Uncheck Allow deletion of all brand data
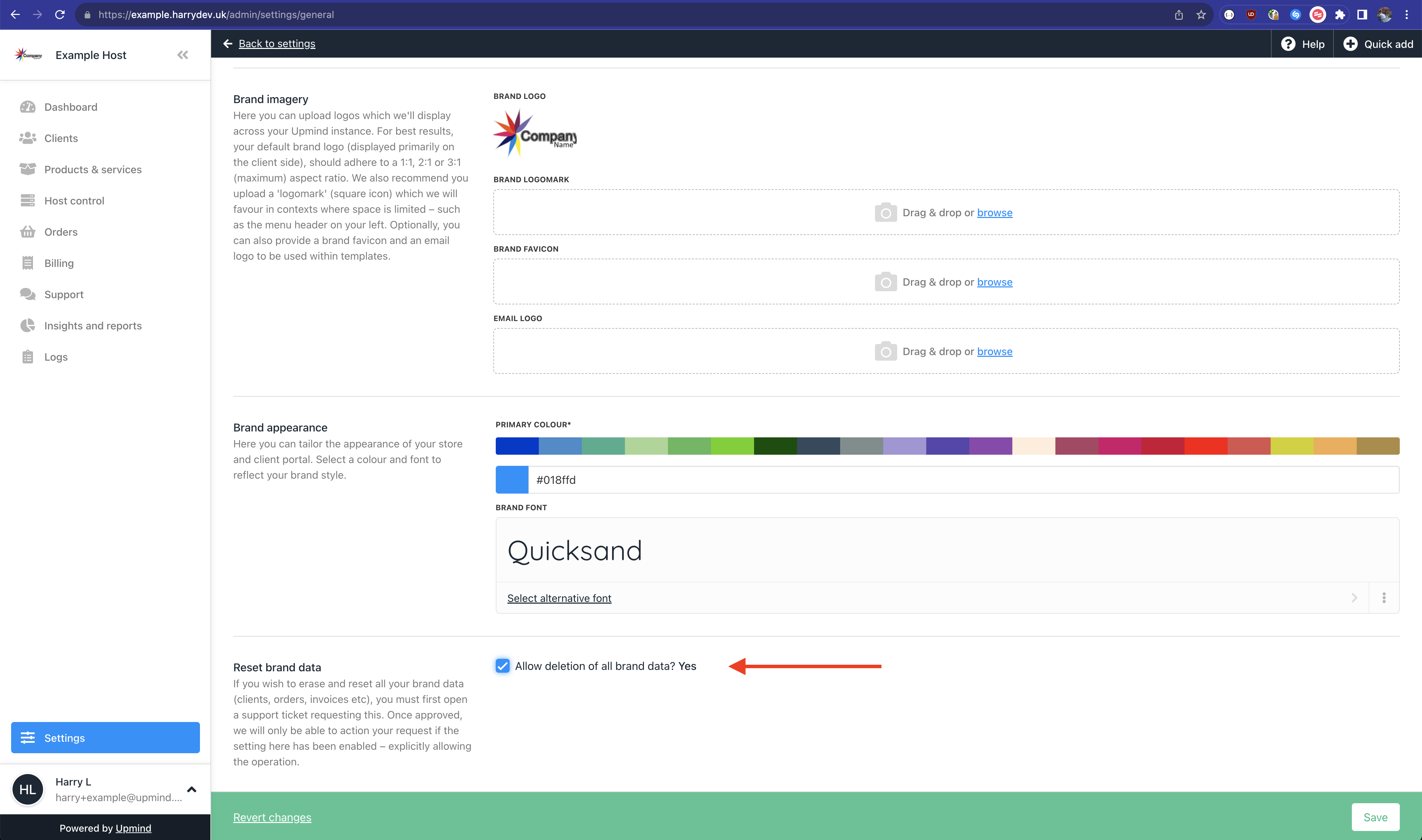 tap(502, 666)
